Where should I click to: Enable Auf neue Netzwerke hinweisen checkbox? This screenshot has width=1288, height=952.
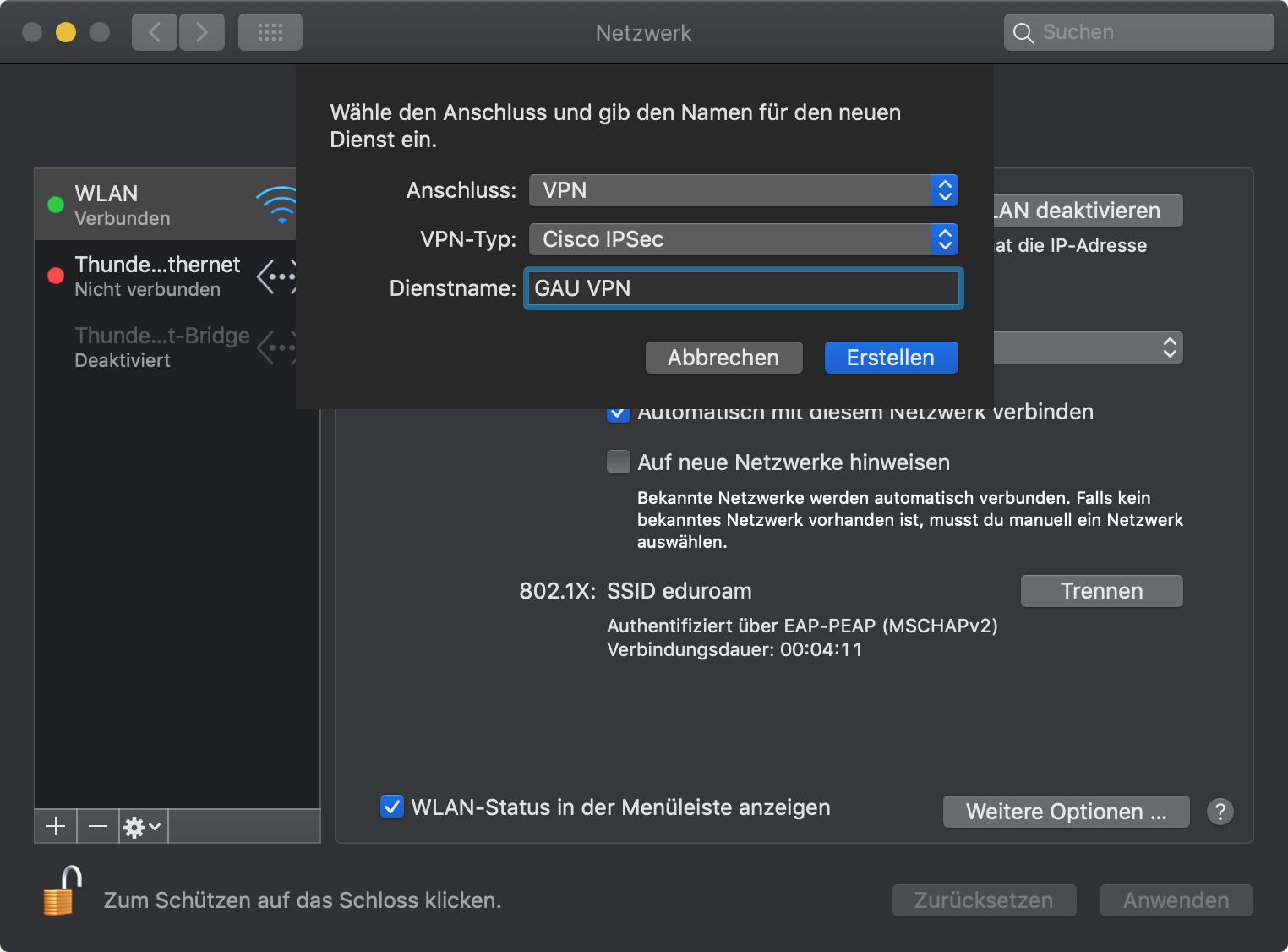pos(619,462)
